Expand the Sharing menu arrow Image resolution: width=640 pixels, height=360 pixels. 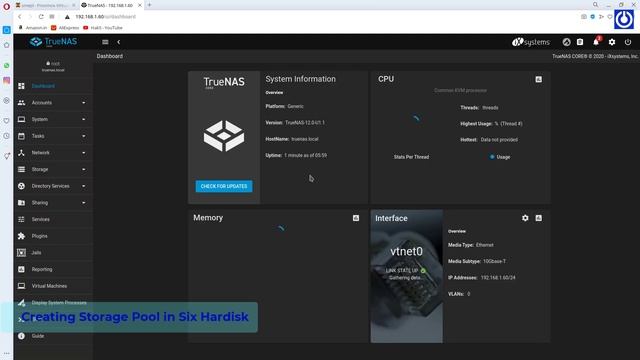point(84,203)
